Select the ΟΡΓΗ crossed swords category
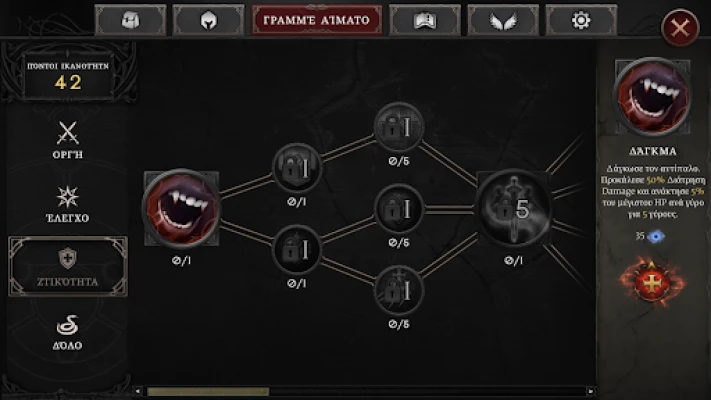 pos(68,140)
